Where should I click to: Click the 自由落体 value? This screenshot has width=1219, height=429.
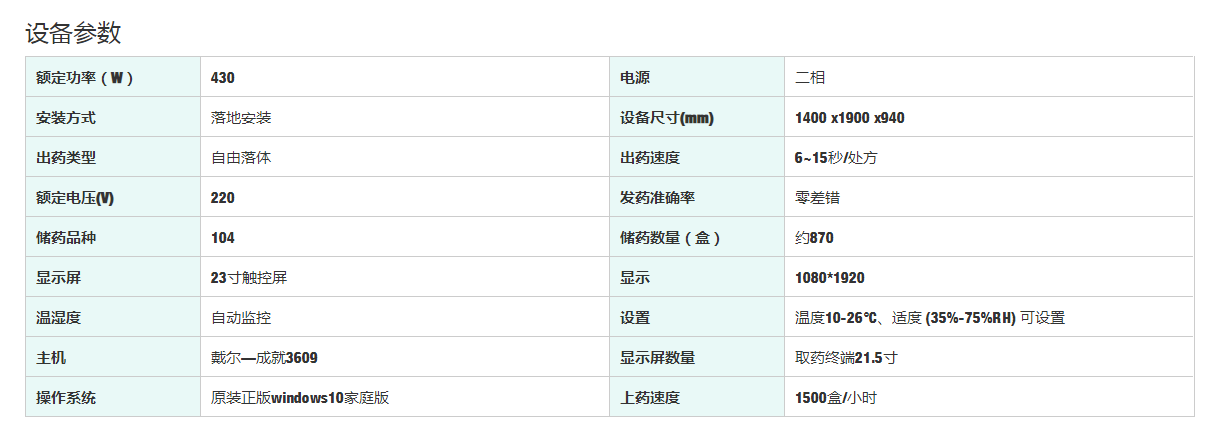(x=241, y=158)
